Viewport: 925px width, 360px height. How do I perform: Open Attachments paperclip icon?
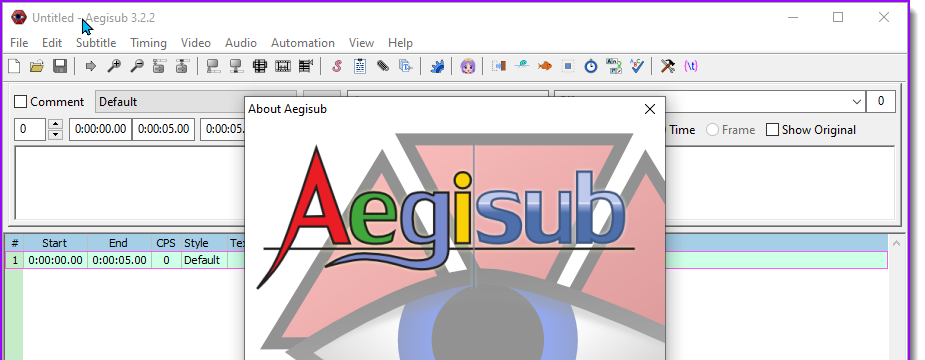click(383, 66)
